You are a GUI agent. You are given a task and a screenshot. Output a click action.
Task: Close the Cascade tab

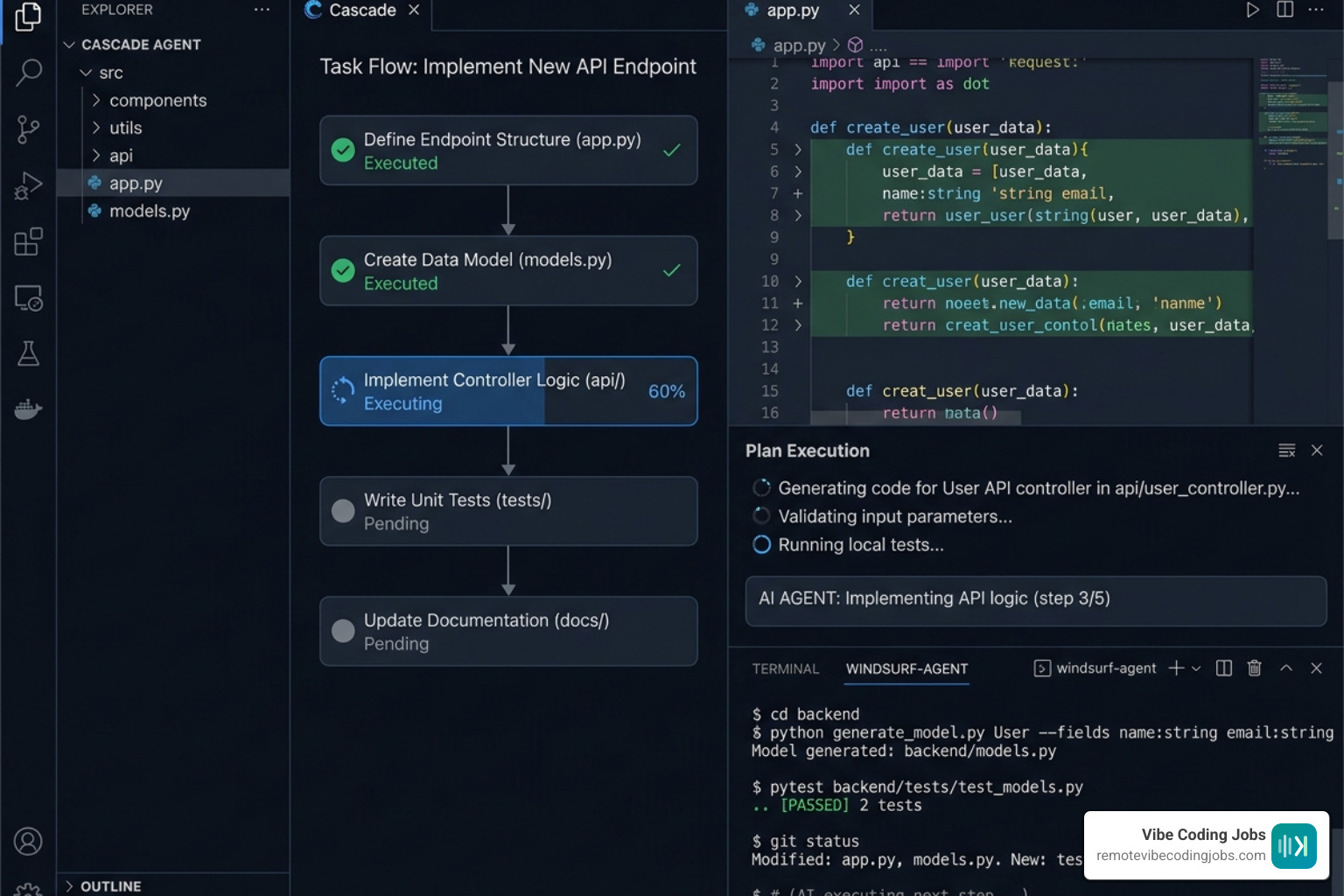pyautogui.click(x=414, y=10)
